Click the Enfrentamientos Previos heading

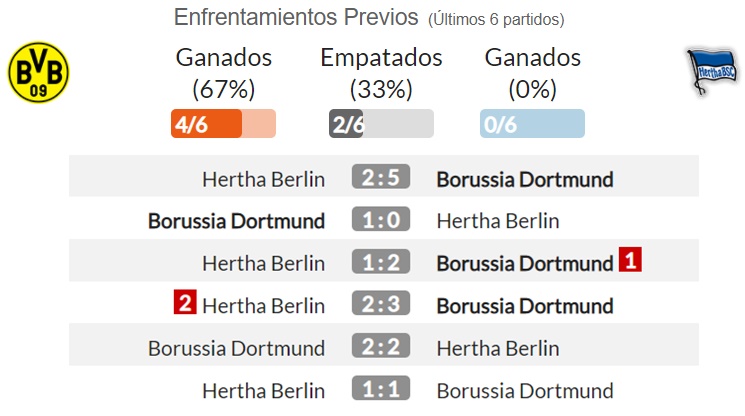(296, 17)
